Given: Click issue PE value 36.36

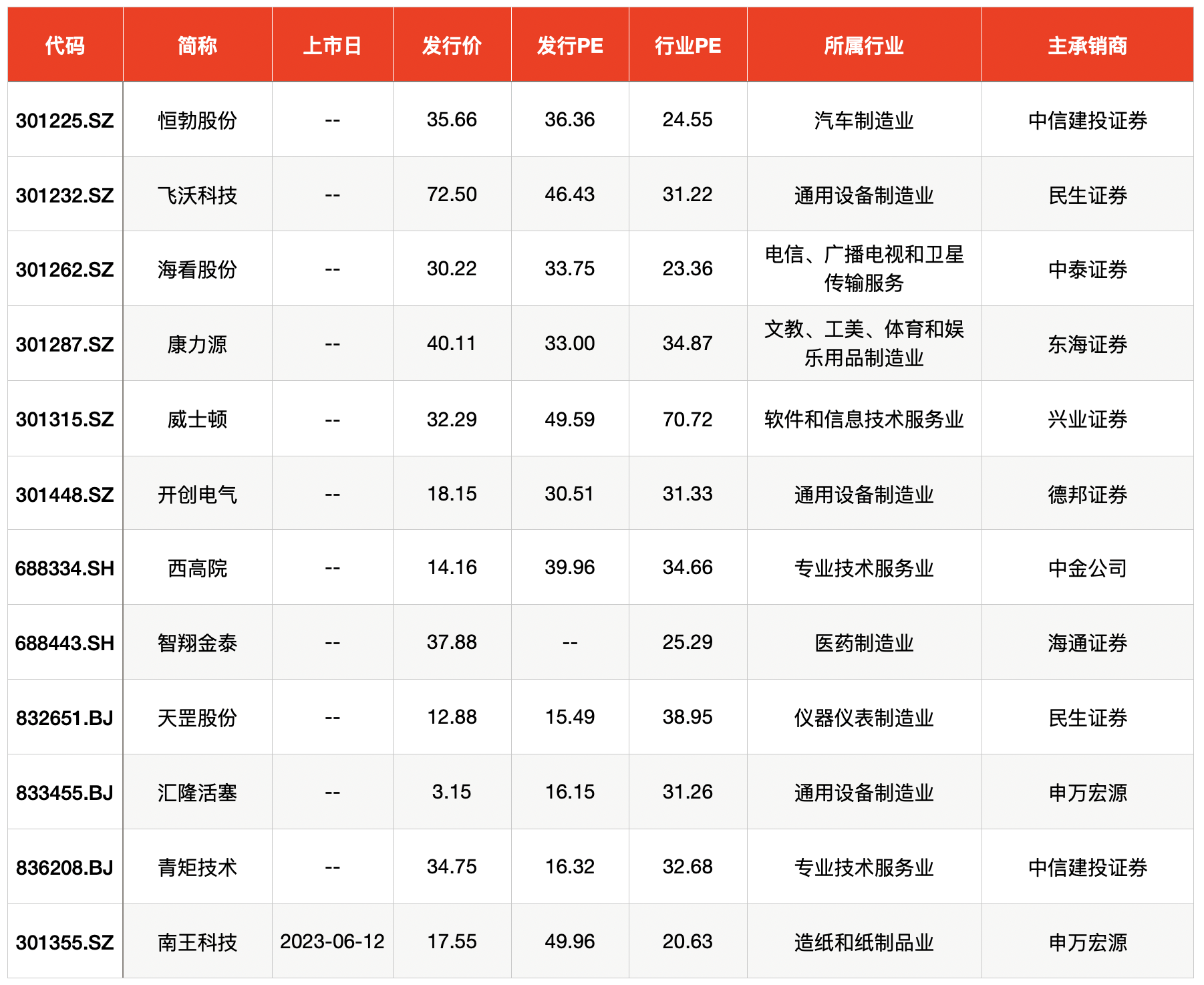Looking at the screenshot, I should [570, 120].
